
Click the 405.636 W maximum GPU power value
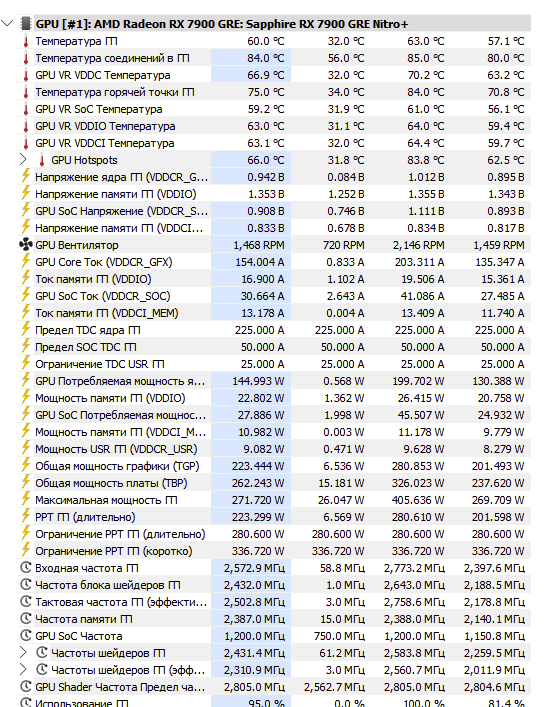(x=418, y=500)
